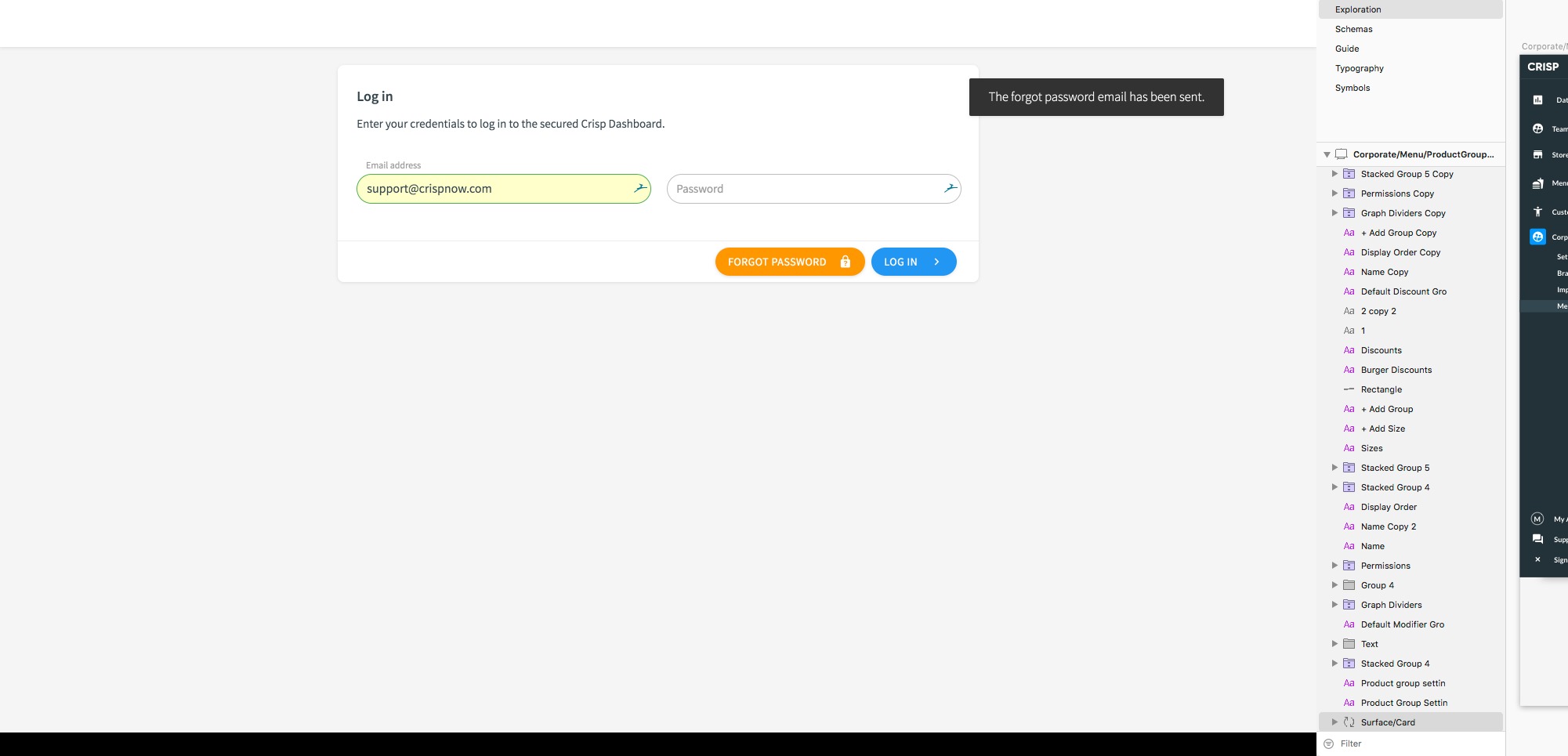Click the lock icon on Forgot Password

tap(846, 262)
